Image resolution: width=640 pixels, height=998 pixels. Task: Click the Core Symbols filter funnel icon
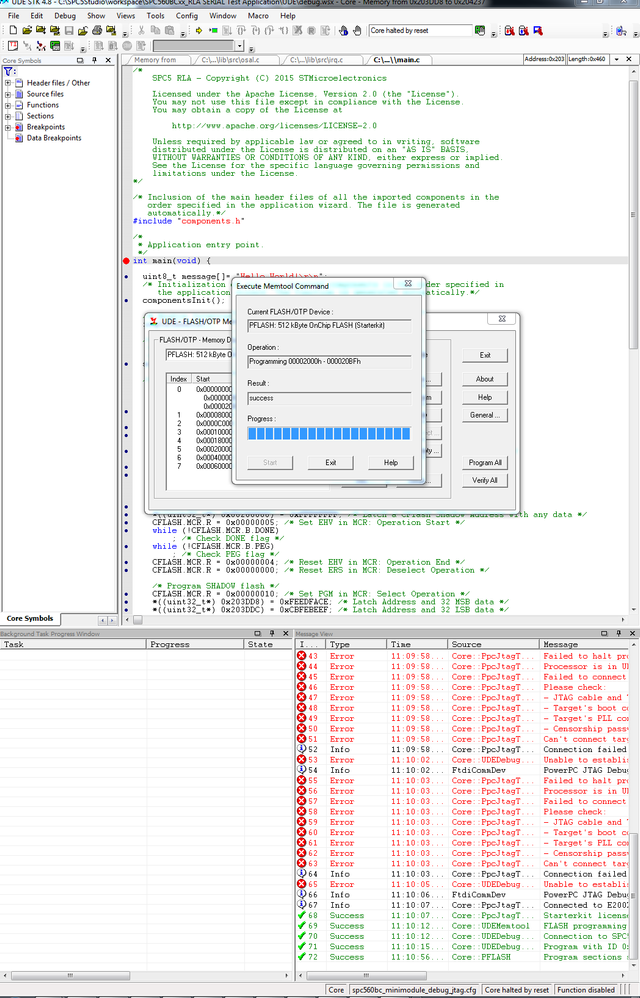(x=10, y=71)
